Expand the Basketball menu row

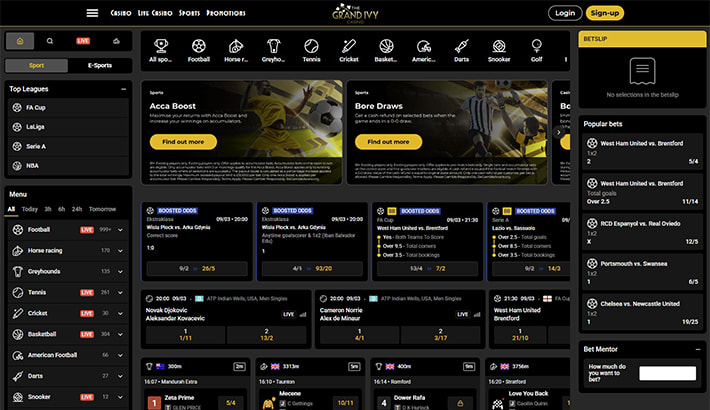tap(120, 334)
